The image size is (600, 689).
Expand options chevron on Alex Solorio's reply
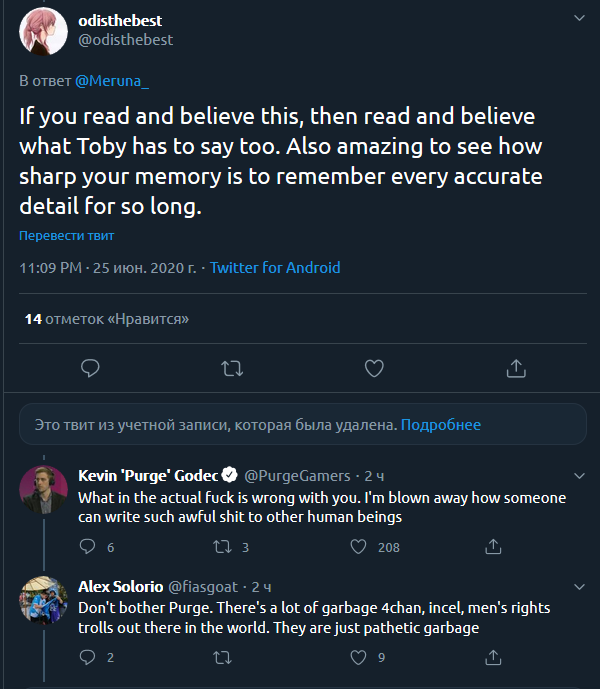[579, 585]
